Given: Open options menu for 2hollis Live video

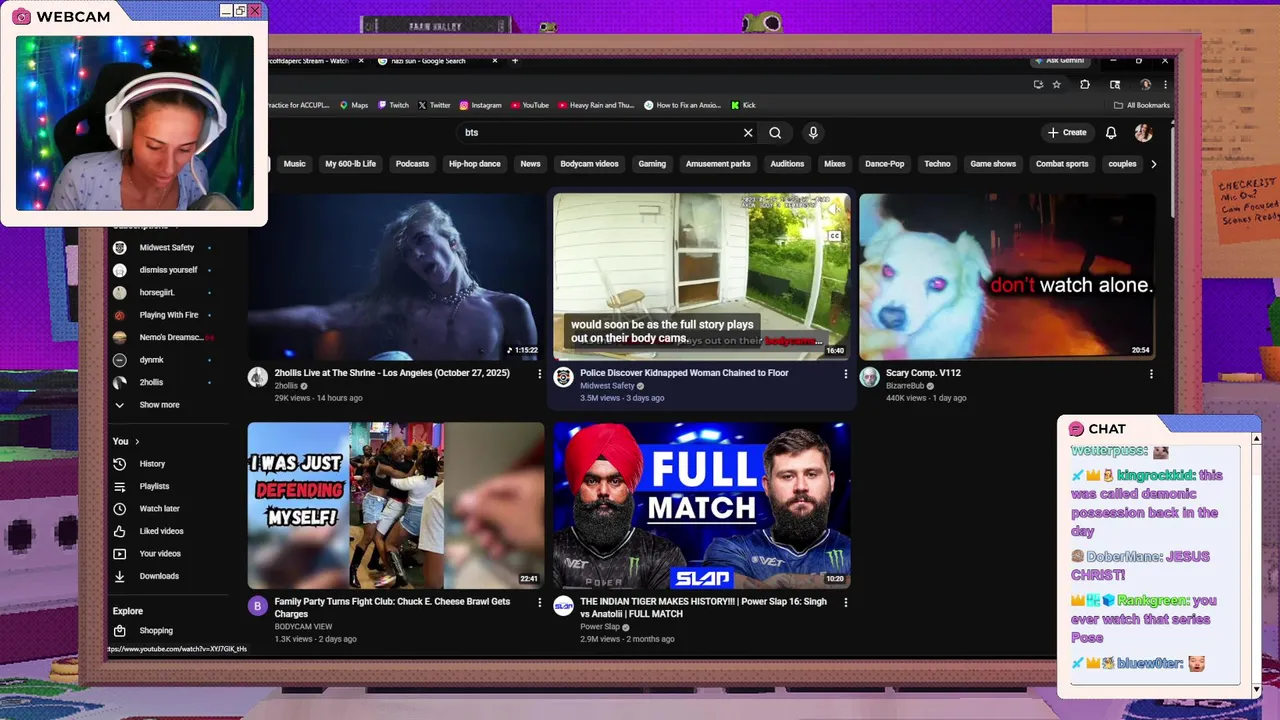Looking at the screenshot, I should tap(540, 374).
